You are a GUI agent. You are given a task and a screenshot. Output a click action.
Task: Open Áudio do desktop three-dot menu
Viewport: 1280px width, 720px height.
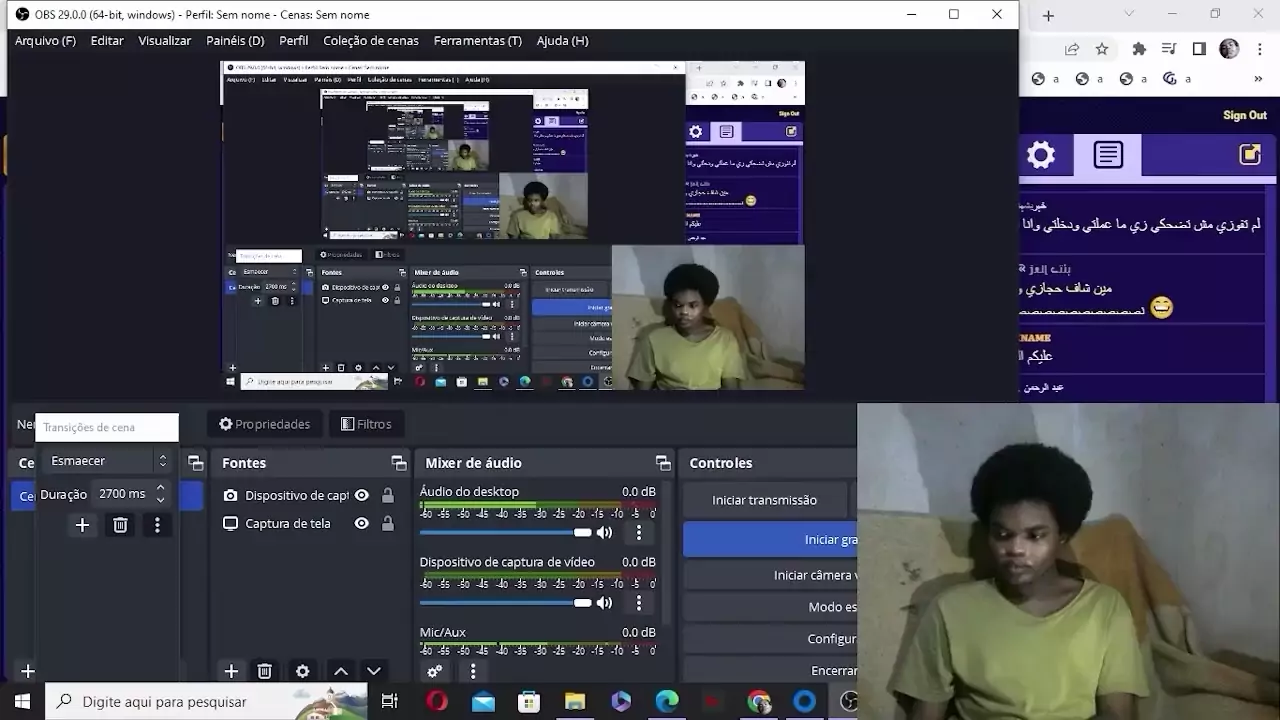click(x=639, y=533)
